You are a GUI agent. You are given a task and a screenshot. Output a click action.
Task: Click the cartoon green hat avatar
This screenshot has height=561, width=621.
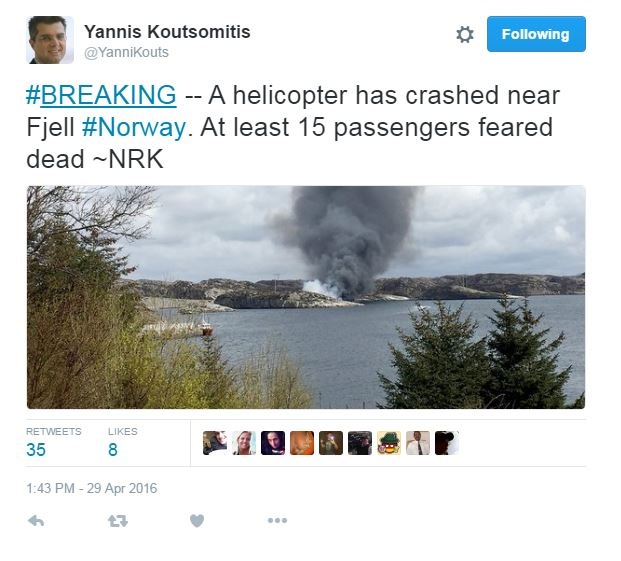click(389, 443)
